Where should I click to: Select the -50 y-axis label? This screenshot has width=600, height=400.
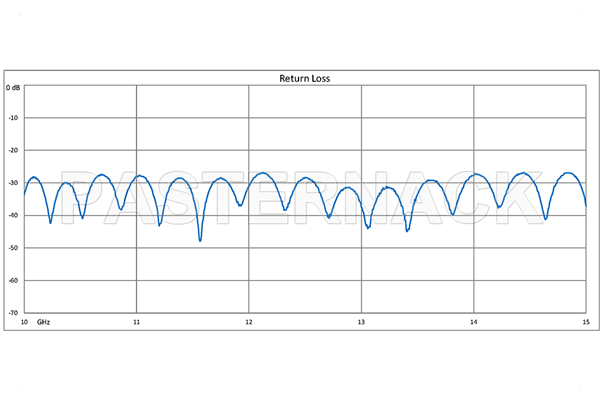(15, 248)
